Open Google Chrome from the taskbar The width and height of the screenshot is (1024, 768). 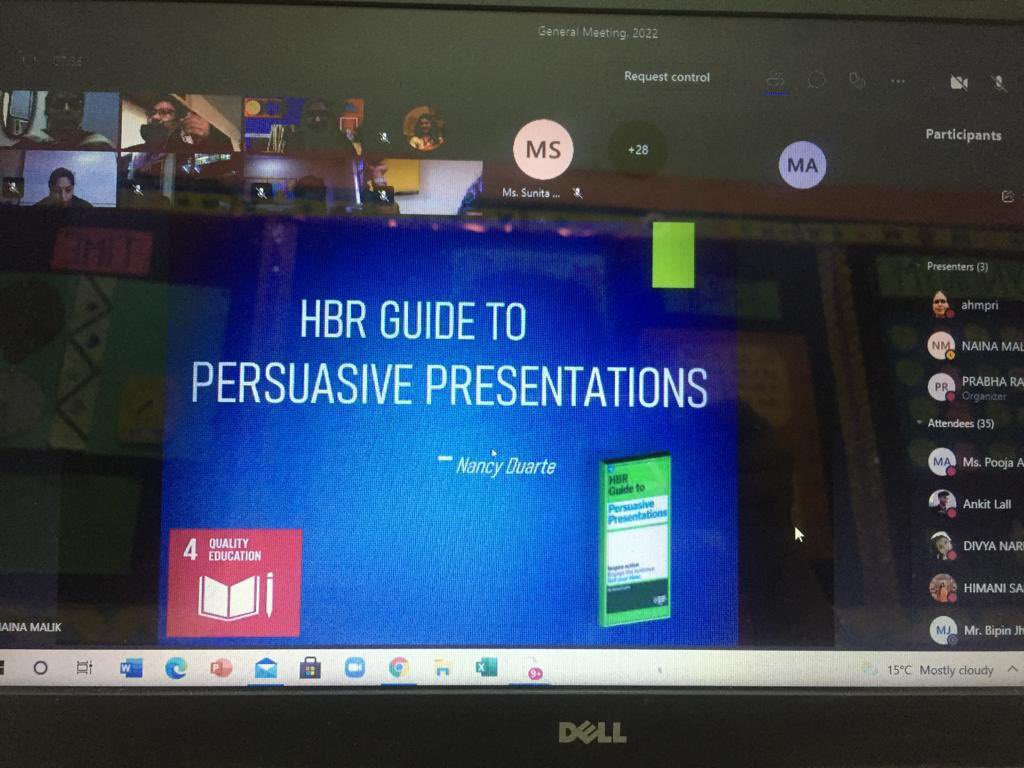(x=398, y=667)
